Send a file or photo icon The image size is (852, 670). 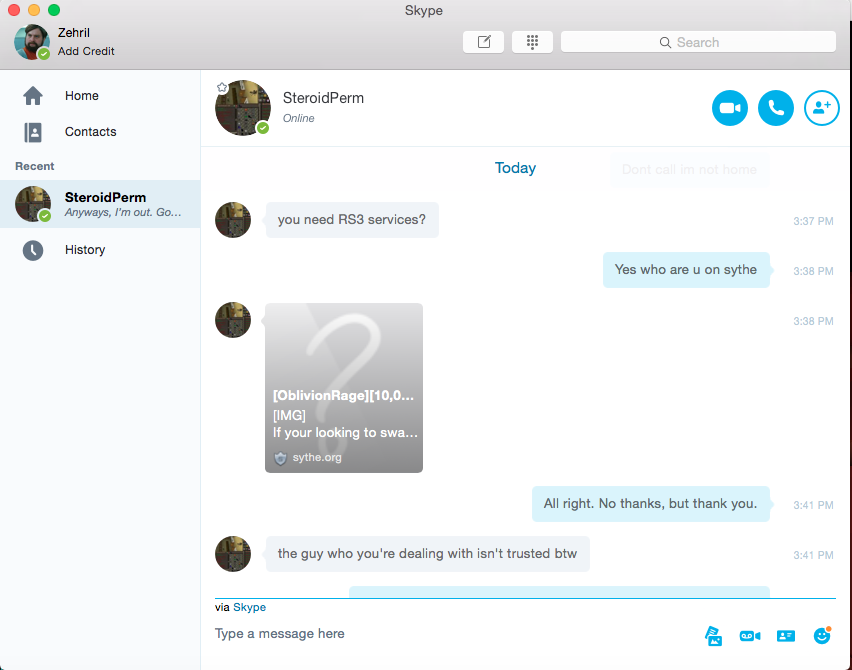(x=713, y=636)
